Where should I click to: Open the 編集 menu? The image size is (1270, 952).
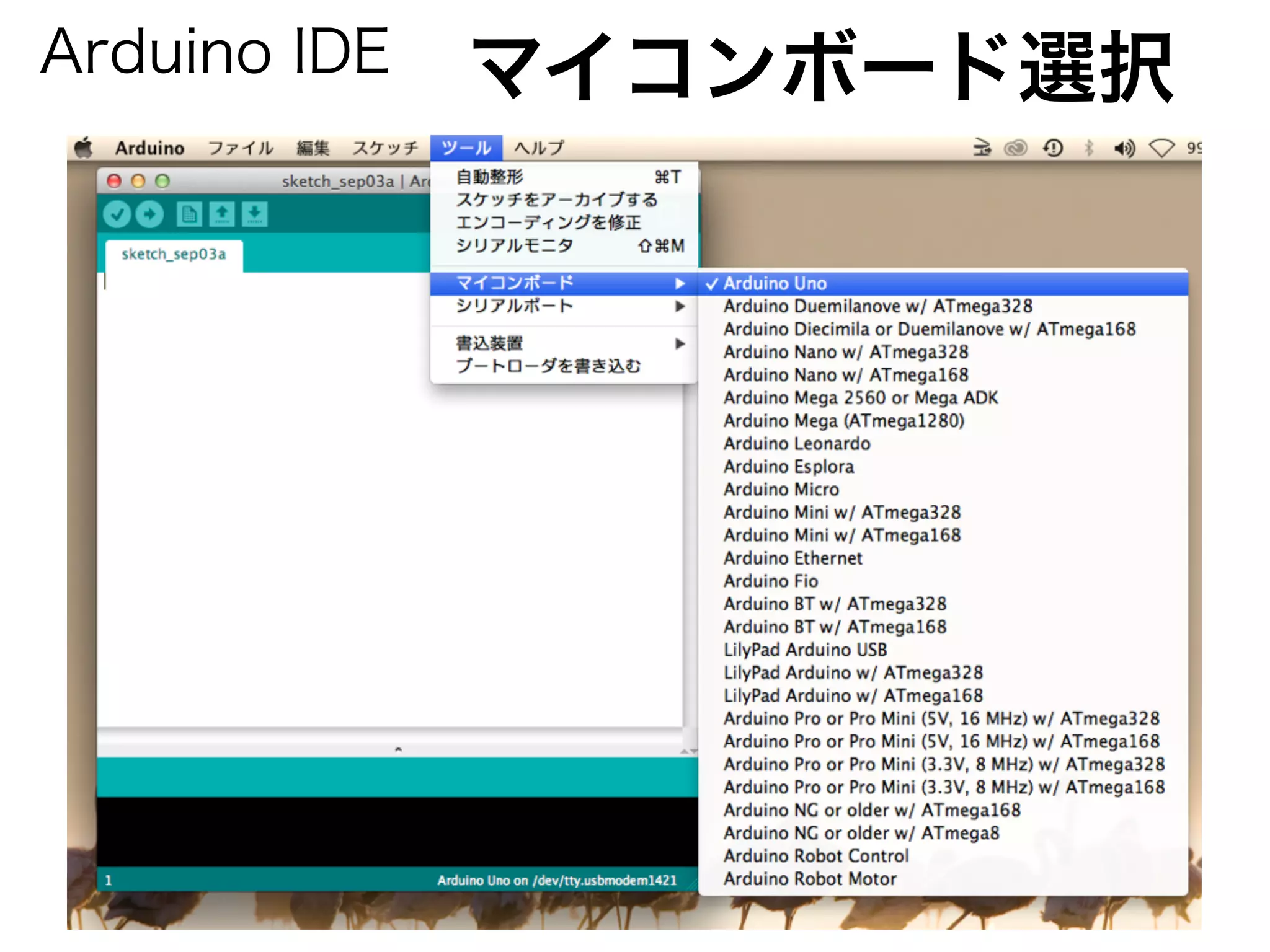pos(313,148)
